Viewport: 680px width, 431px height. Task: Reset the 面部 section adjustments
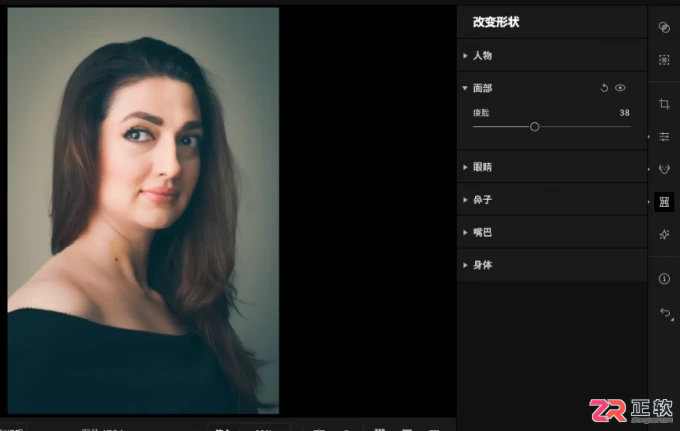[604, 88]
